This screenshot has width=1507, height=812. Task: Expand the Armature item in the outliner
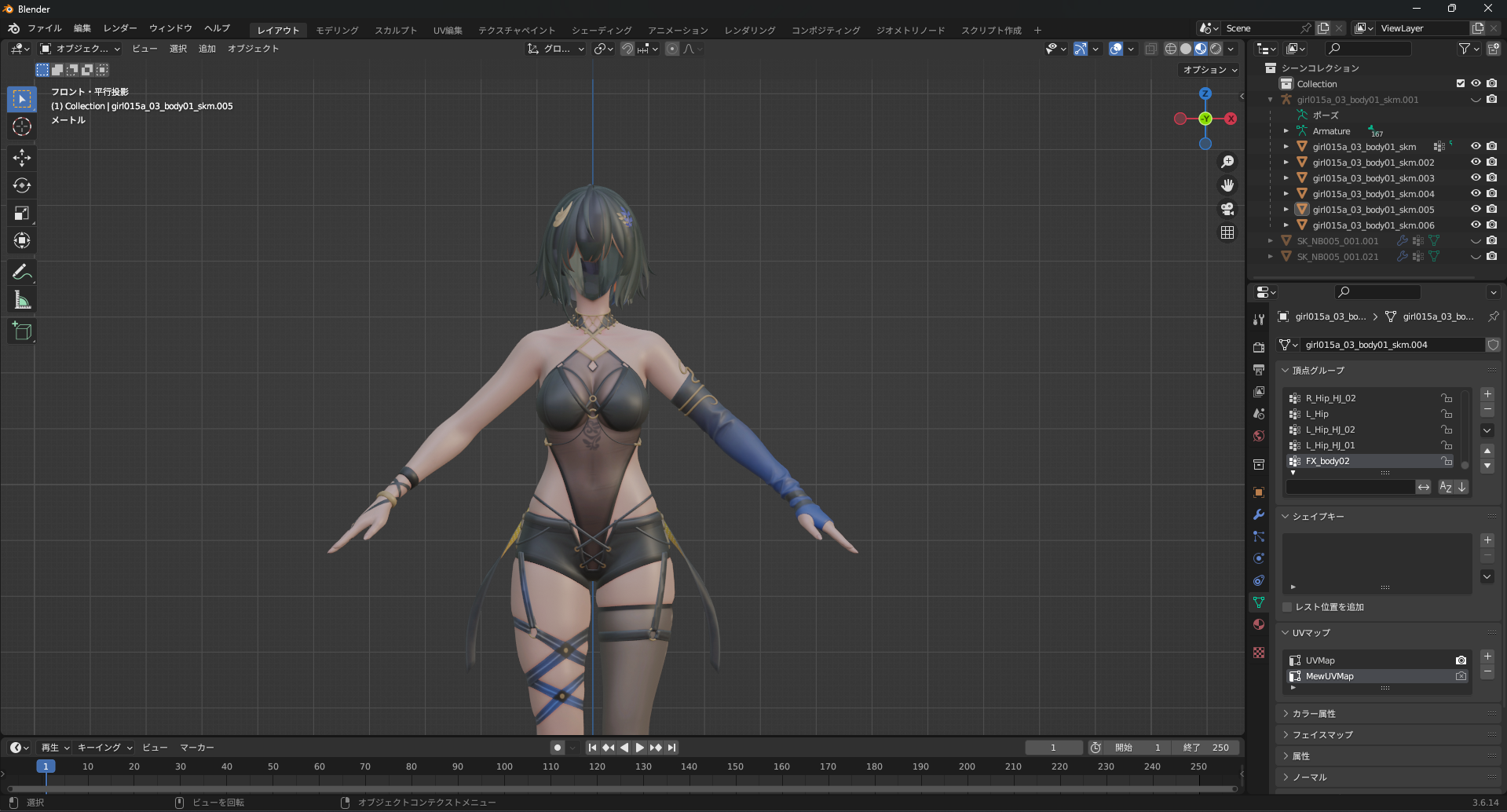pyautogui.click(x=1286, y=131)
